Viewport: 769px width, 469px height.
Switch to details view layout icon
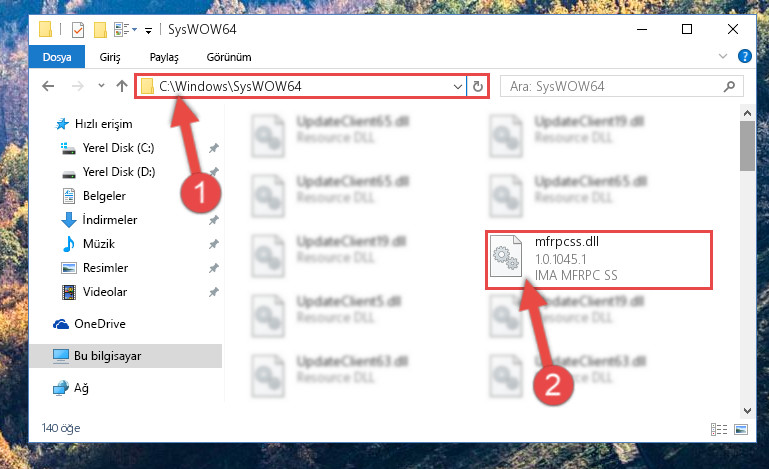[718, 430]
